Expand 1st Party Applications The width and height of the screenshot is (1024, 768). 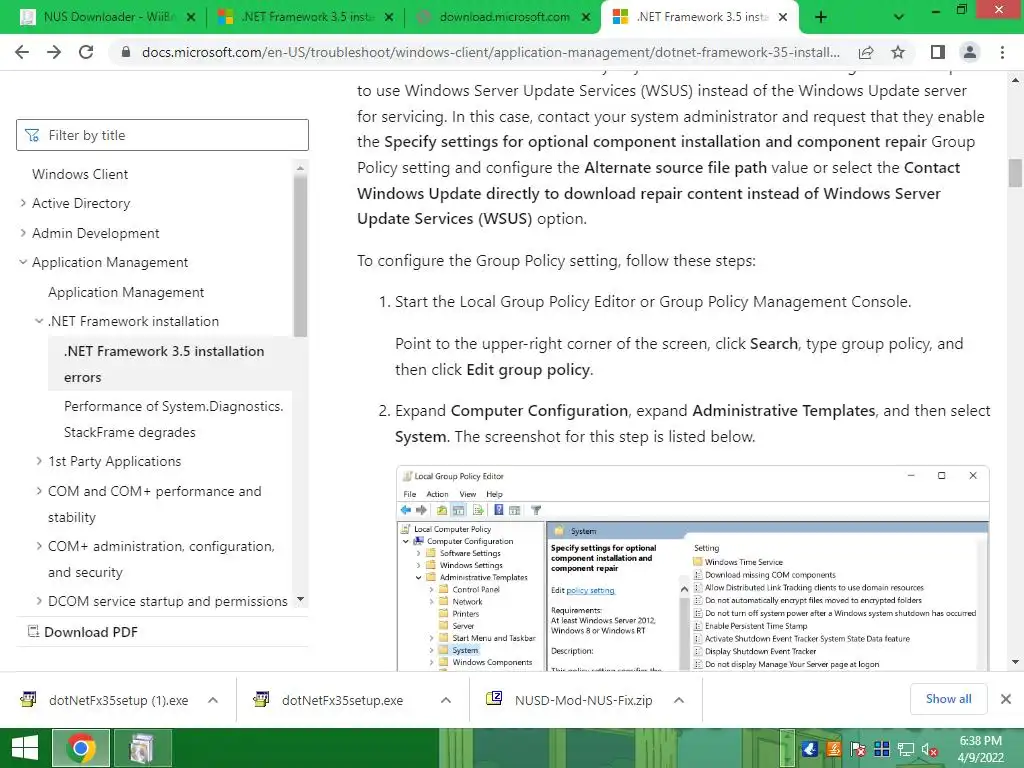click(39, 461)
